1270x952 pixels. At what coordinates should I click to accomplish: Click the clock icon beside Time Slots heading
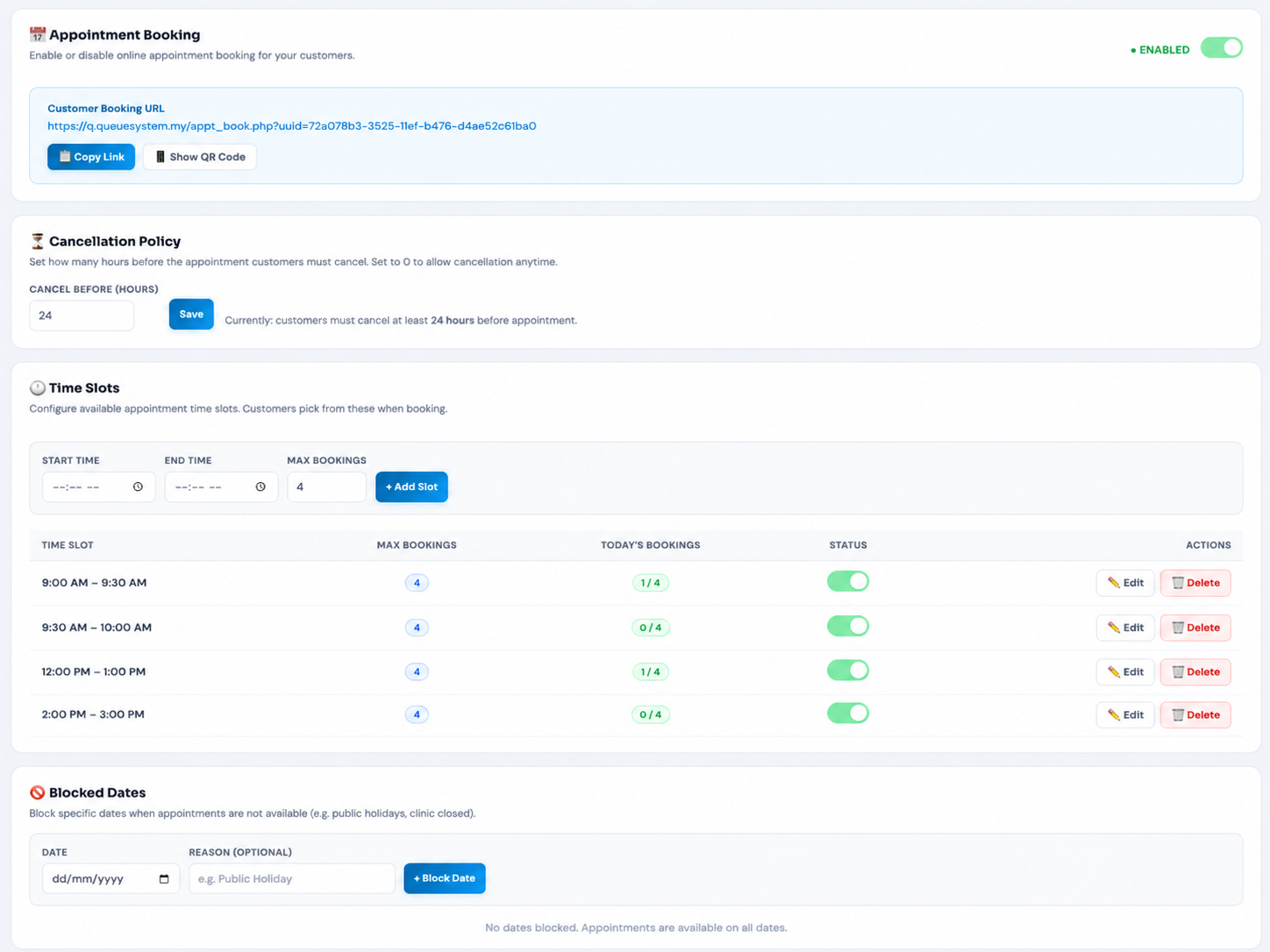38,387
